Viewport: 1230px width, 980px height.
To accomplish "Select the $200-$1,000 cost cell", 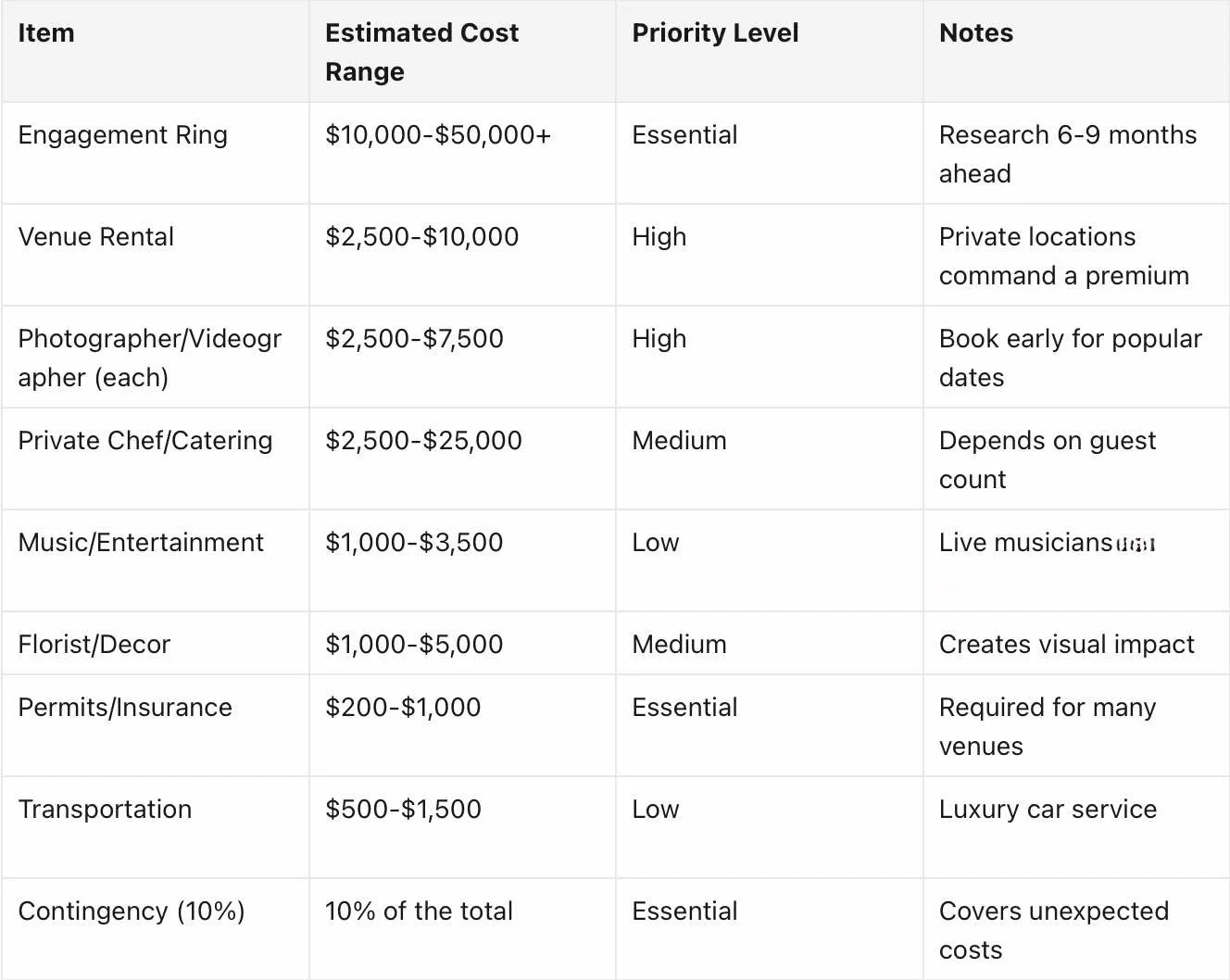I will pos(403,708).
